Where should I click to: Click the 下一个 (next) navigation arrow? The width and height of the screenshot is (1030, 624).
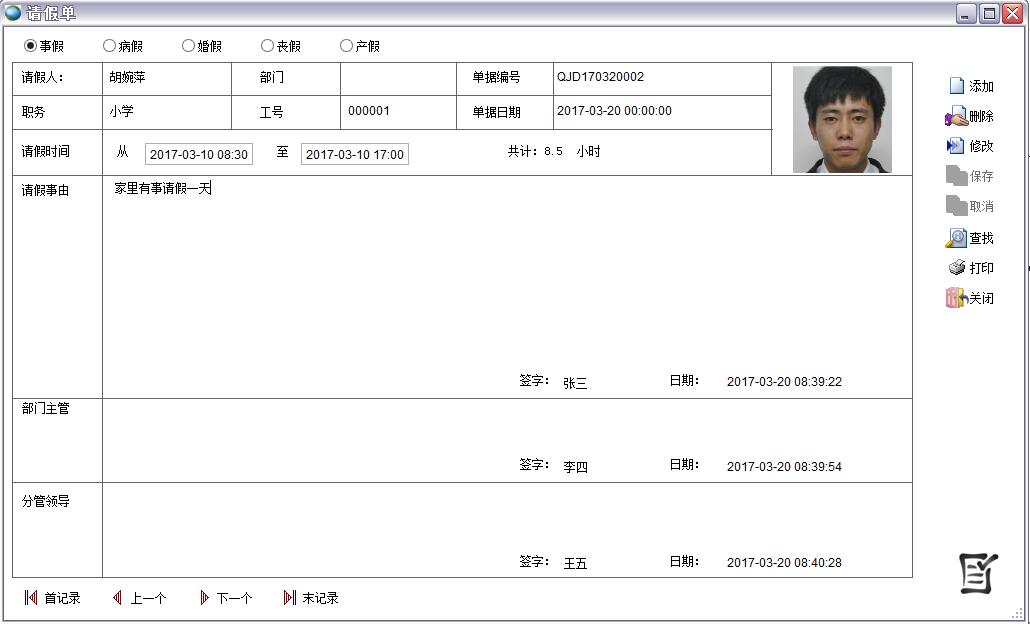pos(228,598)
